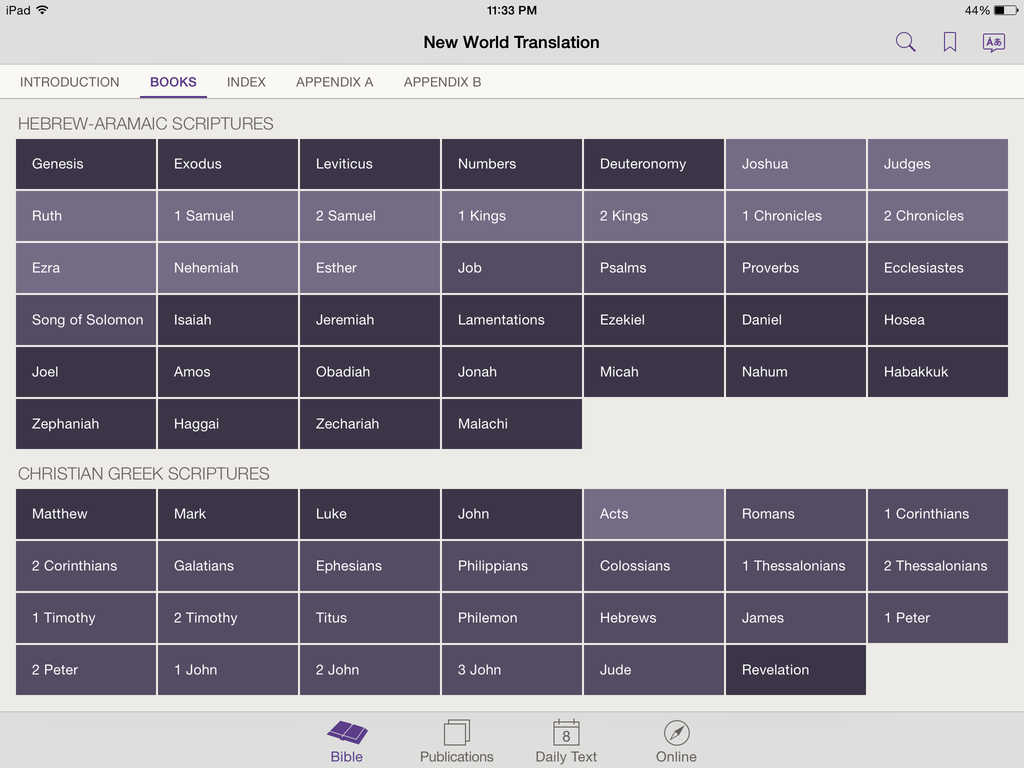Open the book of Daniel
This screenshot has width=1024, height=768.
coord(795,320)
